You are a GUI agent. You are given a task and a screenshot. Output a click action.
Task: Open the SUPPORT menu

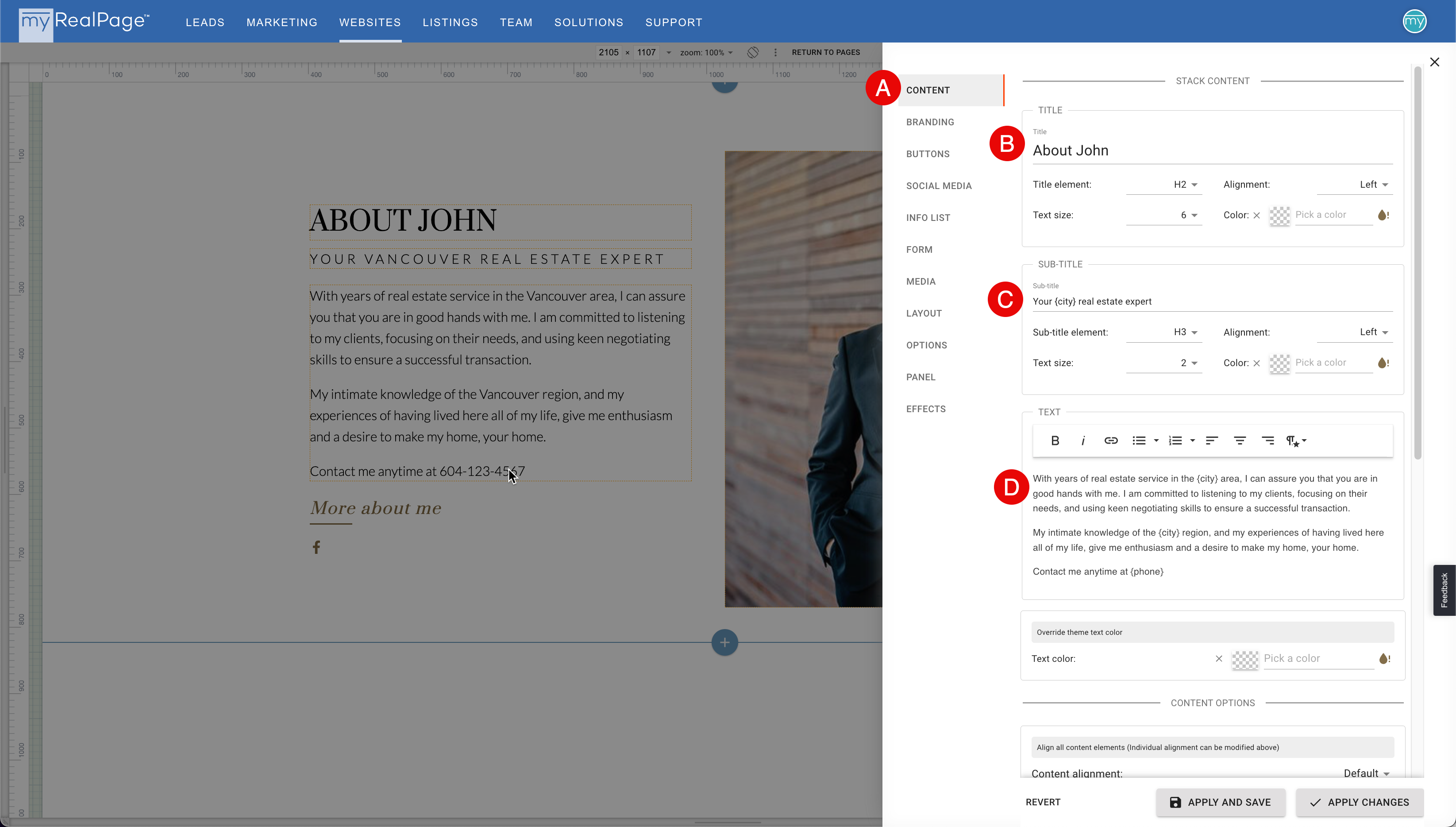pyautogui.click(x=674, y=22)
